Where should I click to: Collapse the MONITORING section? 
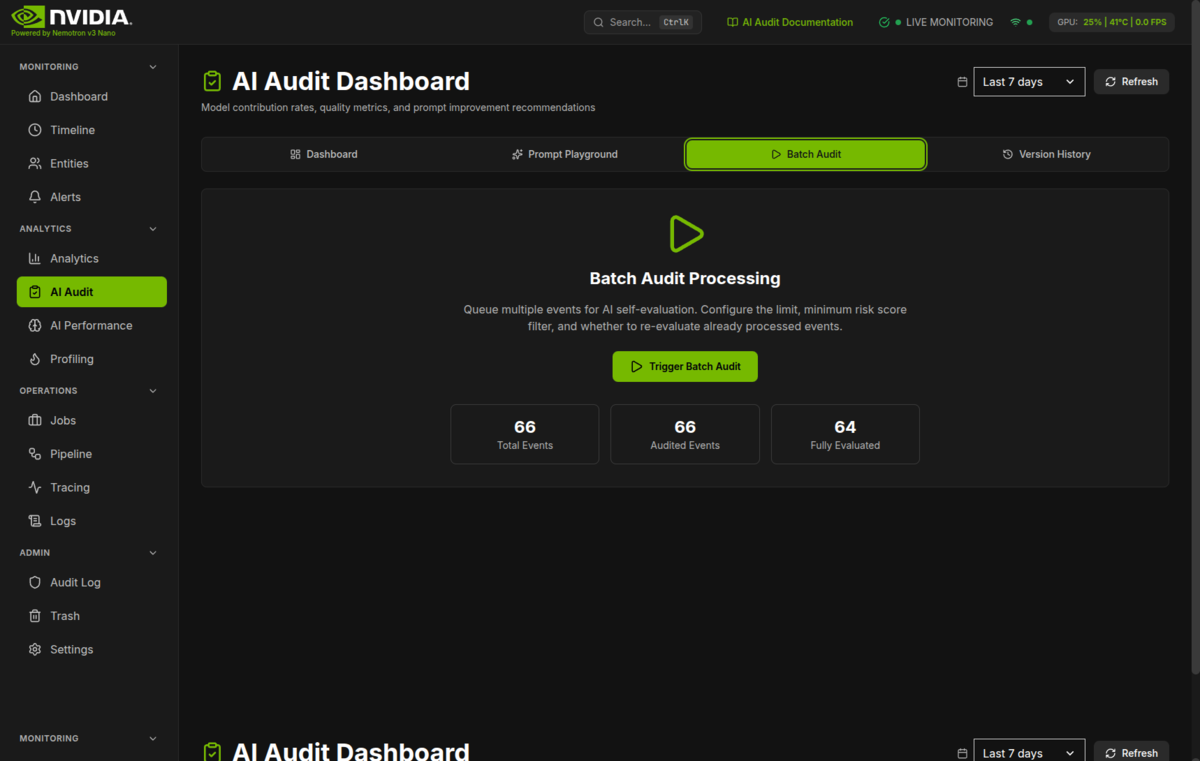pyautogui.click(x=152, y=66)
